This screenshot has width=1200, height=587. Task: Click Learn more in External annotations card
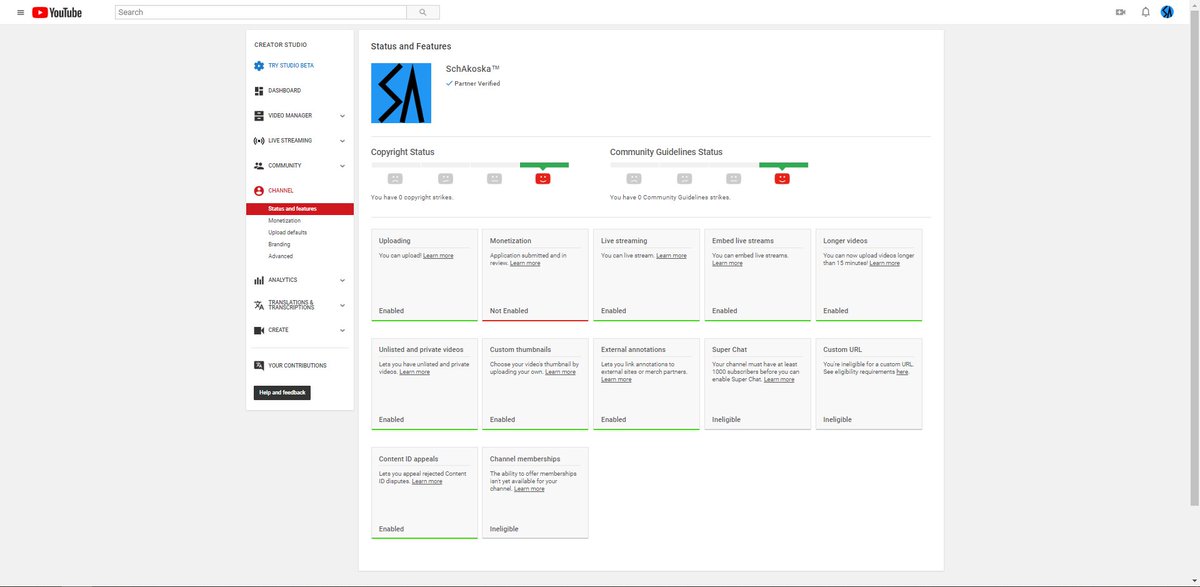pos(616,380)
